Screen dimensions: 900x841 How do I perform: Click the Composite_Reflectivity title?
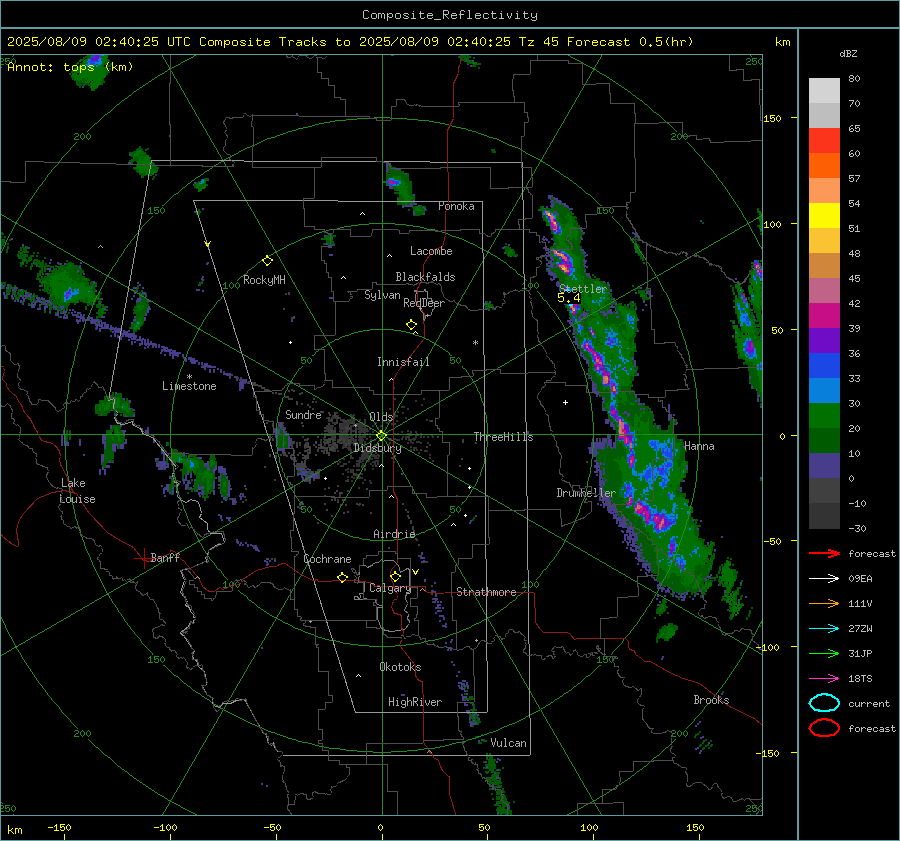pyautogui.click(x=450, y=15)
